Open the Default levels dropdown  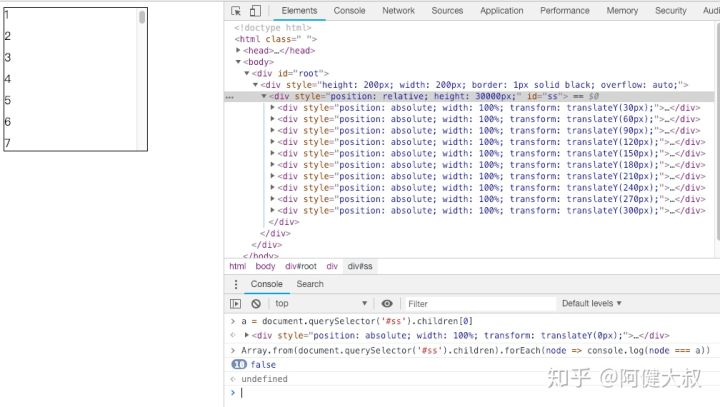click(591, 304)
